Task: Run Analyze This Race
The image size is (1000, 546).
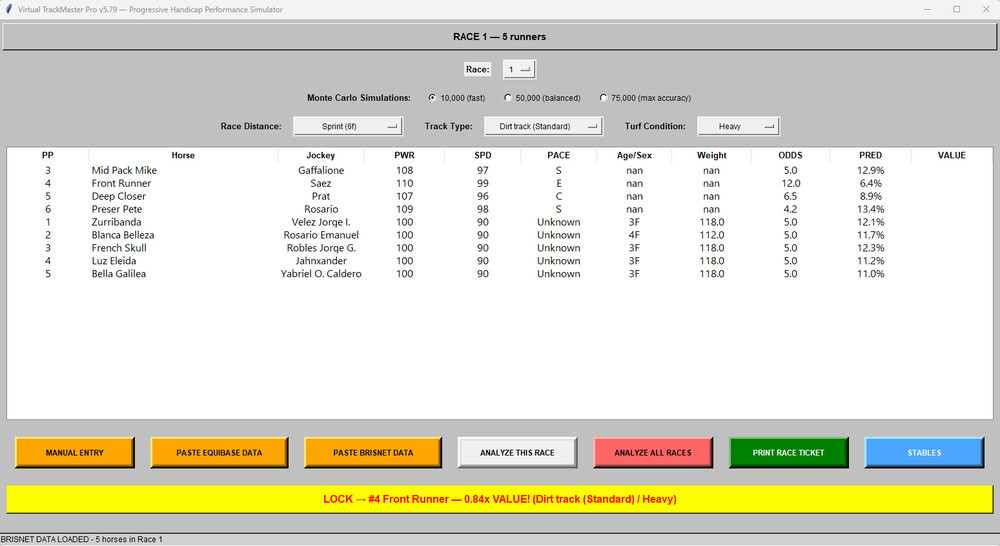Action: [517, 452]
